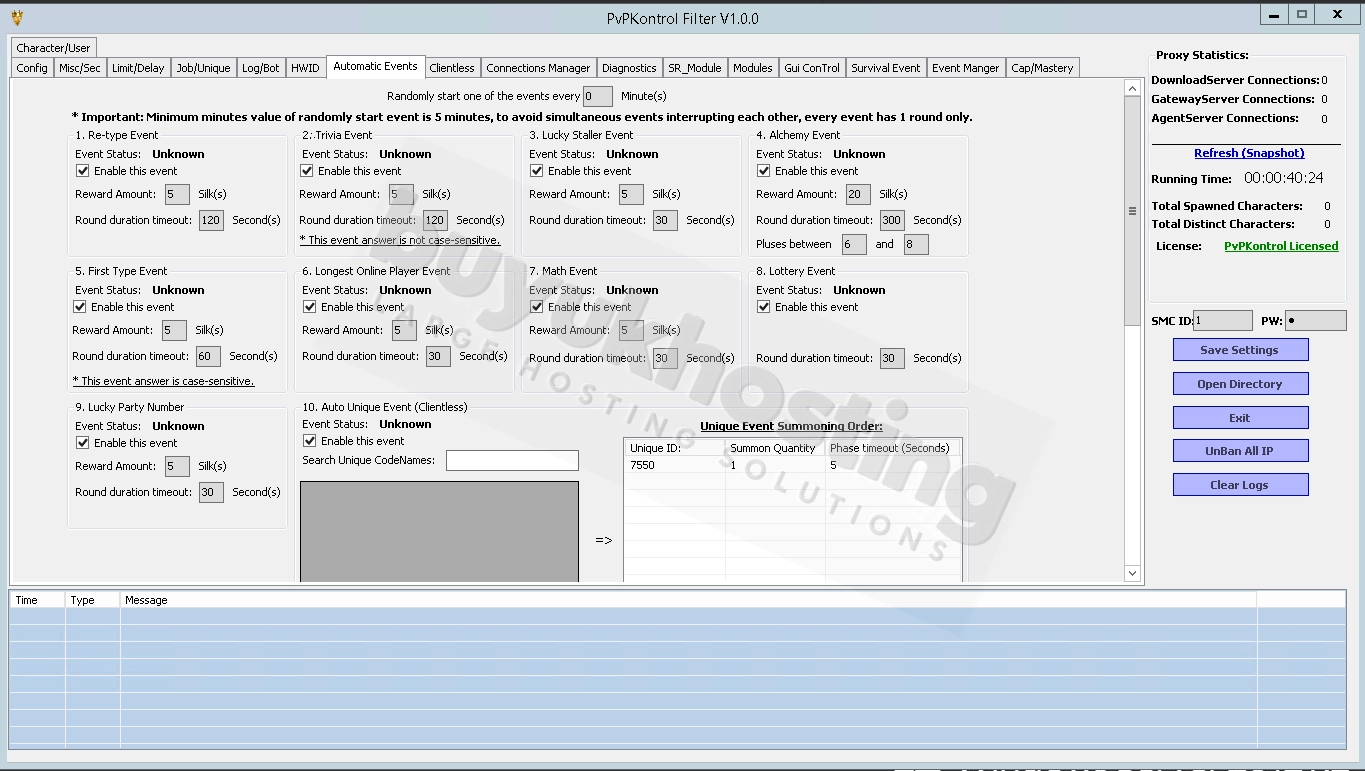Open the Survival Event tab

pos(885,68)
